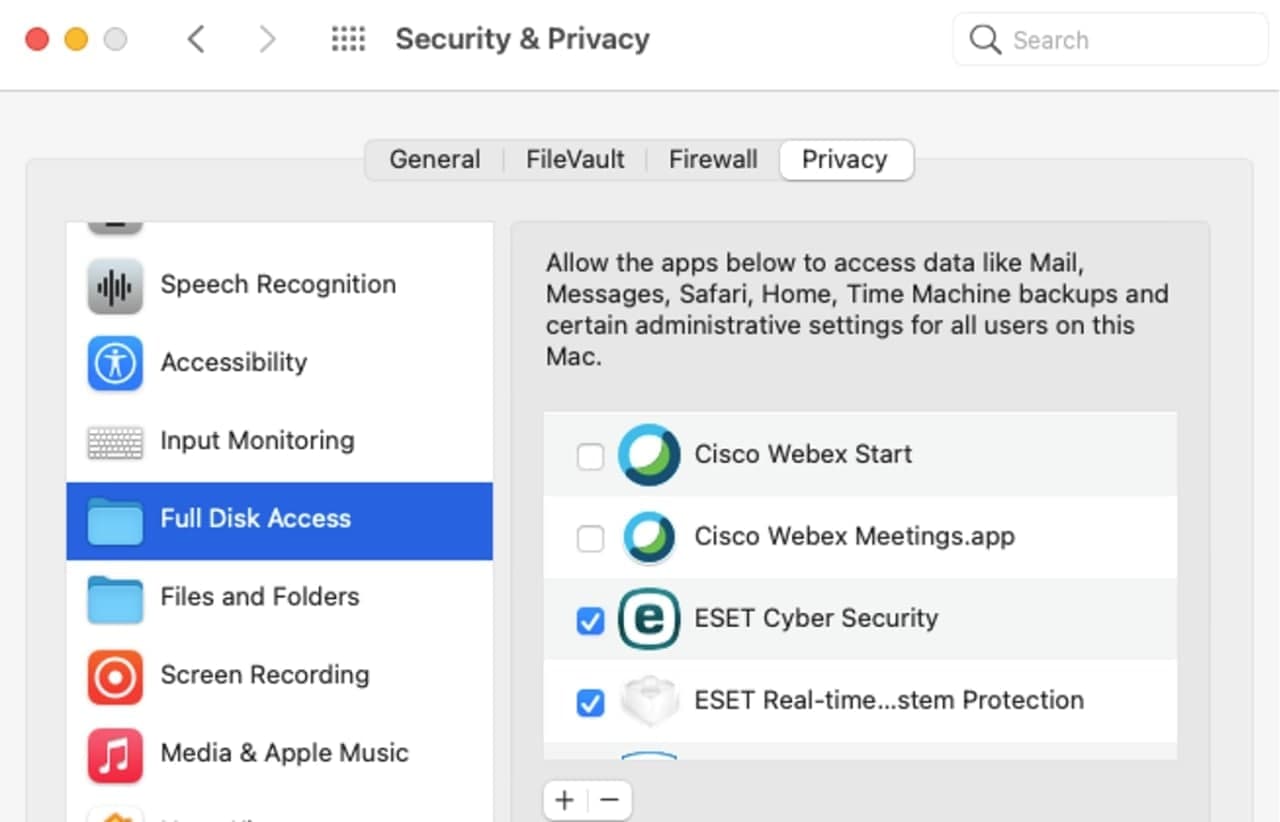Image resolution: width=1280 pixels, height=822 pixels.
Task: Click the Files and Folders folder icon
Action: click(x=115, y=598)
